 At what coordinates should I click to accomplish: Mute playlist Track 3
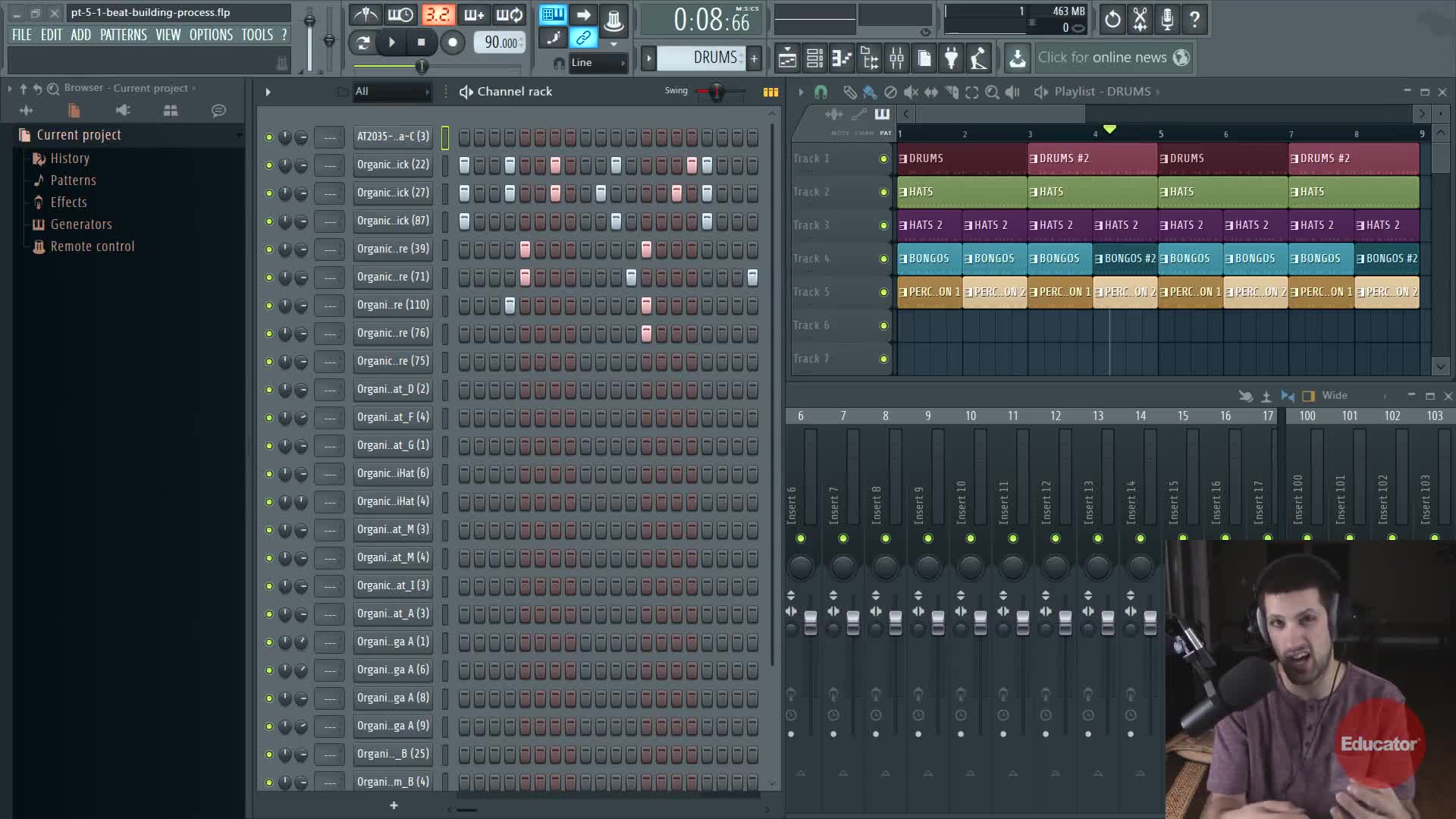tap(883, 225)
